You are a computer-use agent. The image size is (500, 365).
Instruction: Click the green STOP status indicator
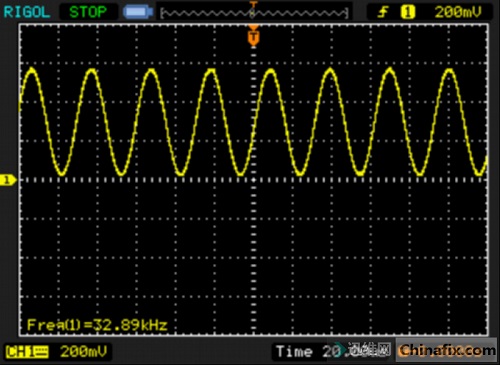(x=88, y=12)
